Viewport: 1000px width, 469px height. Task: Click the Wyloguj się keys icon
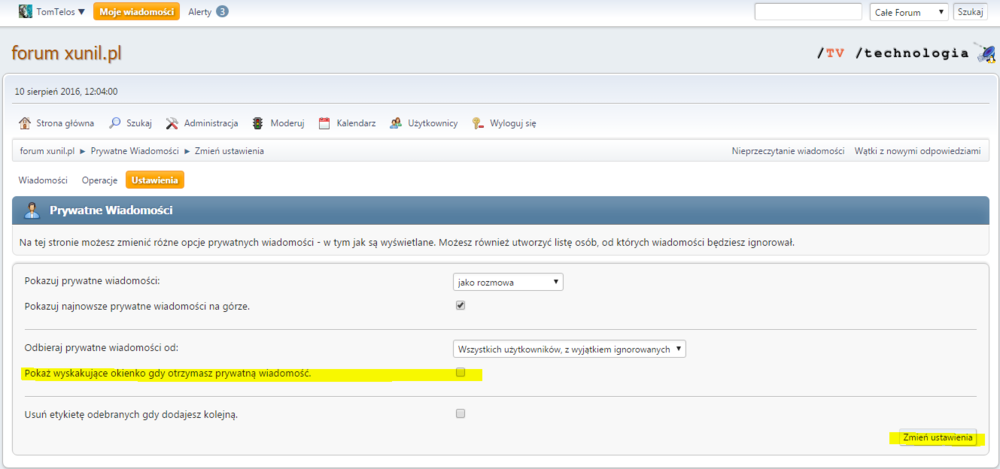pos(478,123)
